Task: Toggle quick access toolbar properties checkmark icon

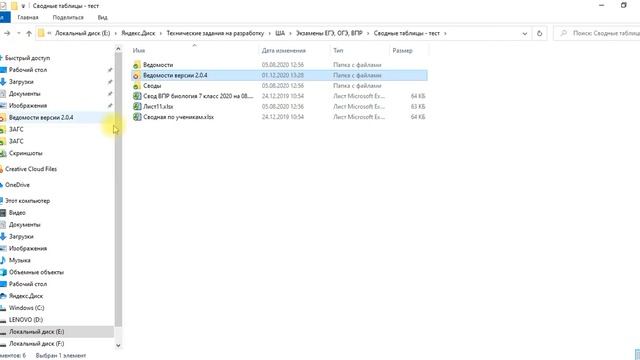Action: click(3, 6)
